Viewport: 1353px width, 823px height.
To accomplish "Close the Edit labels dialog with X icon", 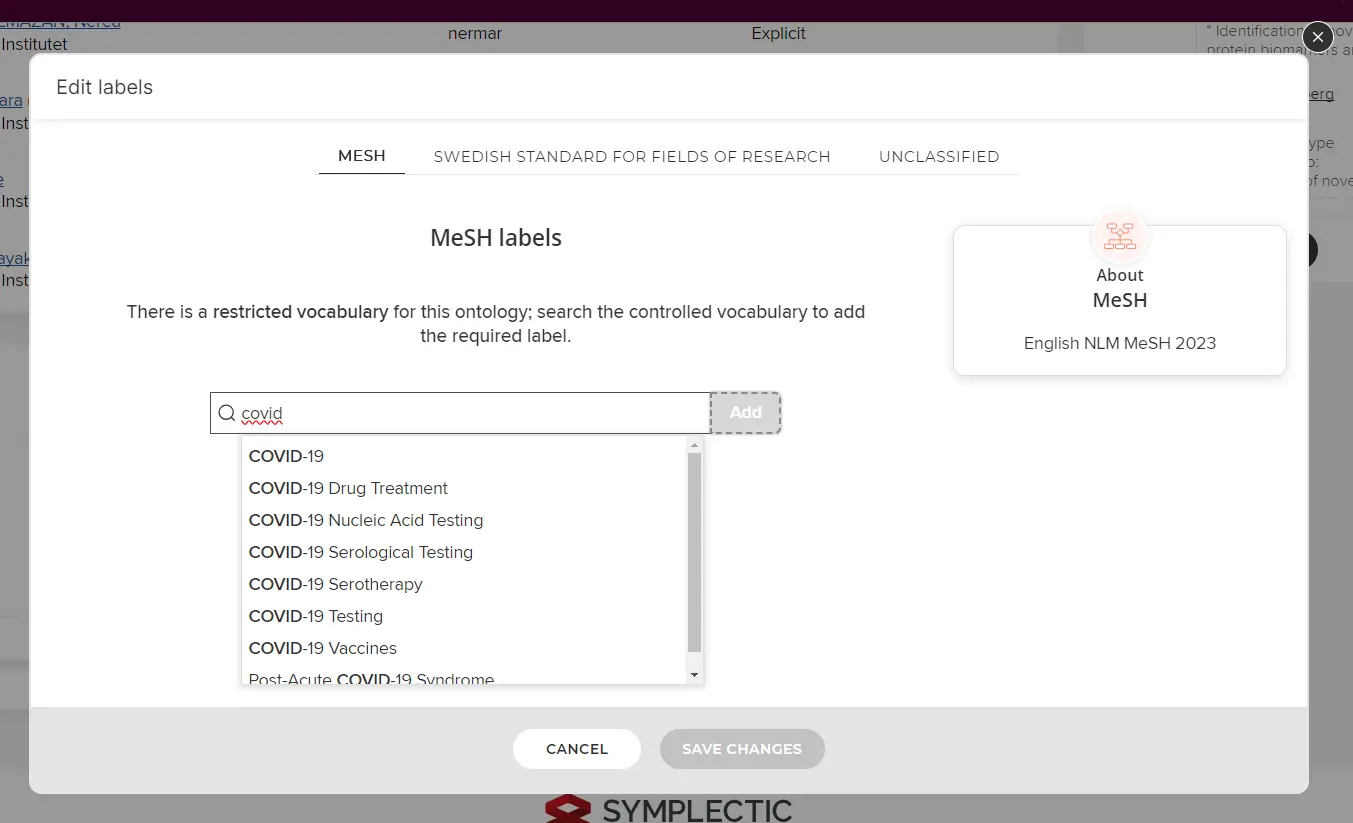I will 1317,37.
